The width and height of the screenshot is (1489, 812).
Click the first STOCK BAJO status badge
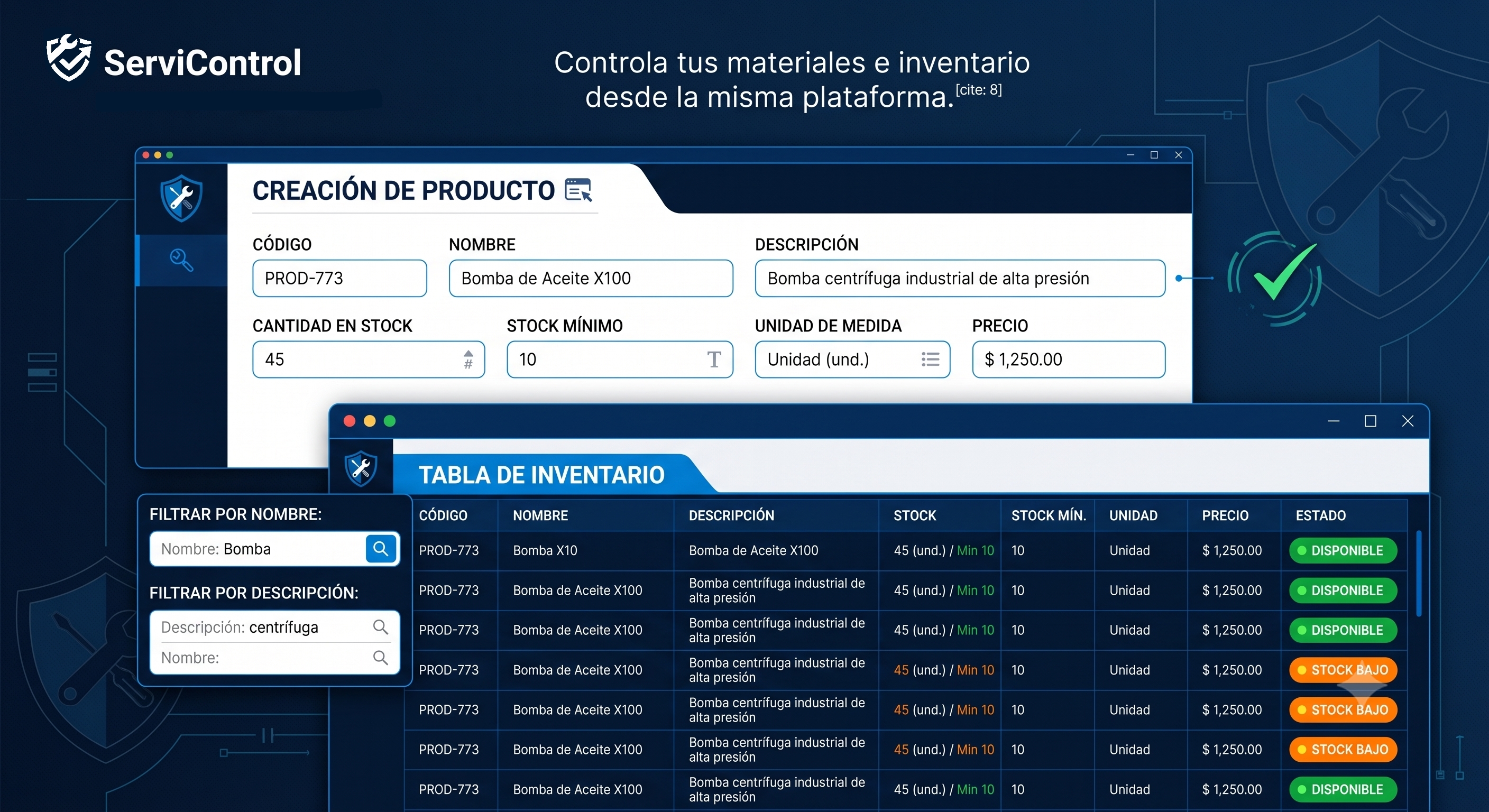(1343, 670)
